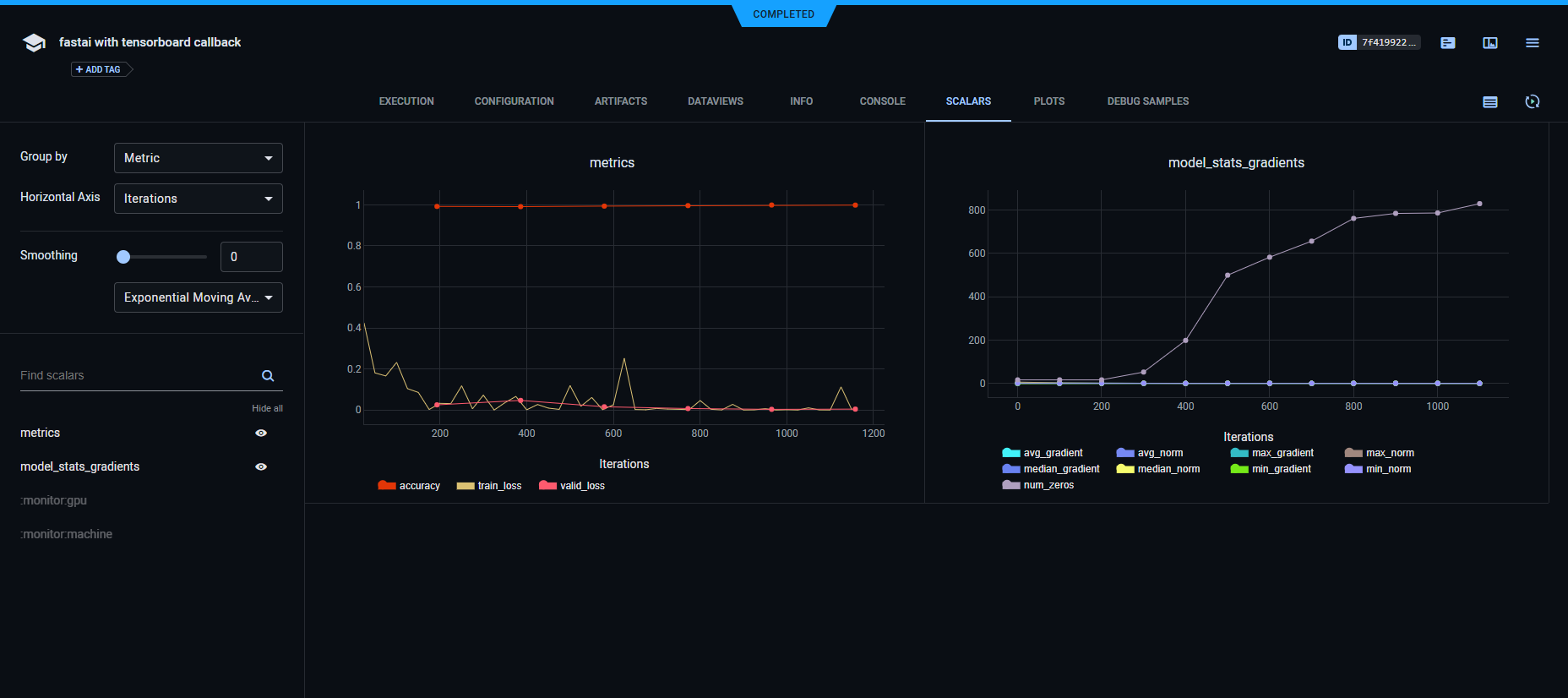Click the ADD TAG button
Image resolution: width=1568 pixels, height=698 pixels.
[x=100, y=69]
